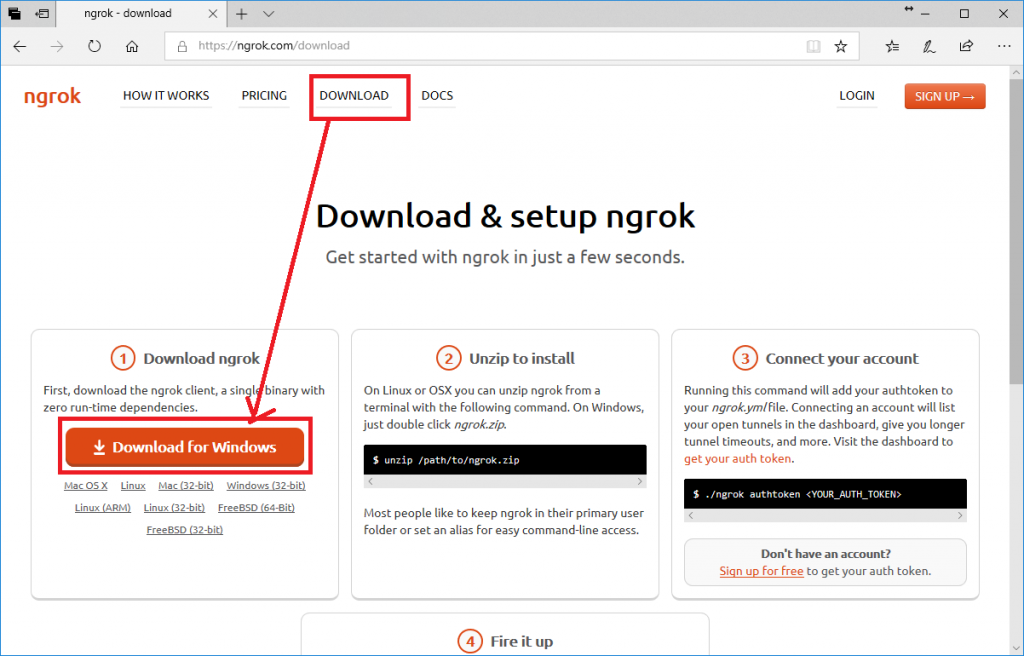Image resolution: width=1024 pixels, height=656 pixels.
Task: Choose the Linux (ARM) download link
Action: (103, 508)
